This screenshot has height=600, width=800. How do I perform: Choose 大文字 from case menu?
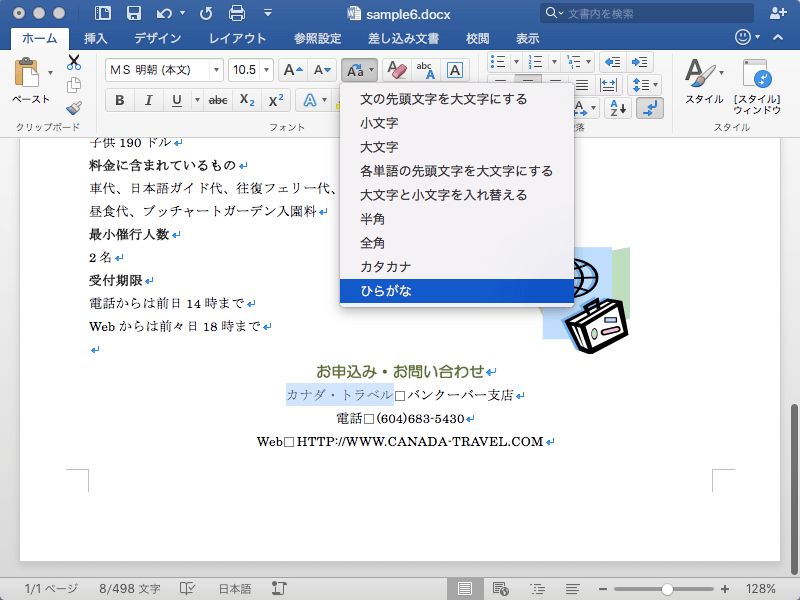457,147
